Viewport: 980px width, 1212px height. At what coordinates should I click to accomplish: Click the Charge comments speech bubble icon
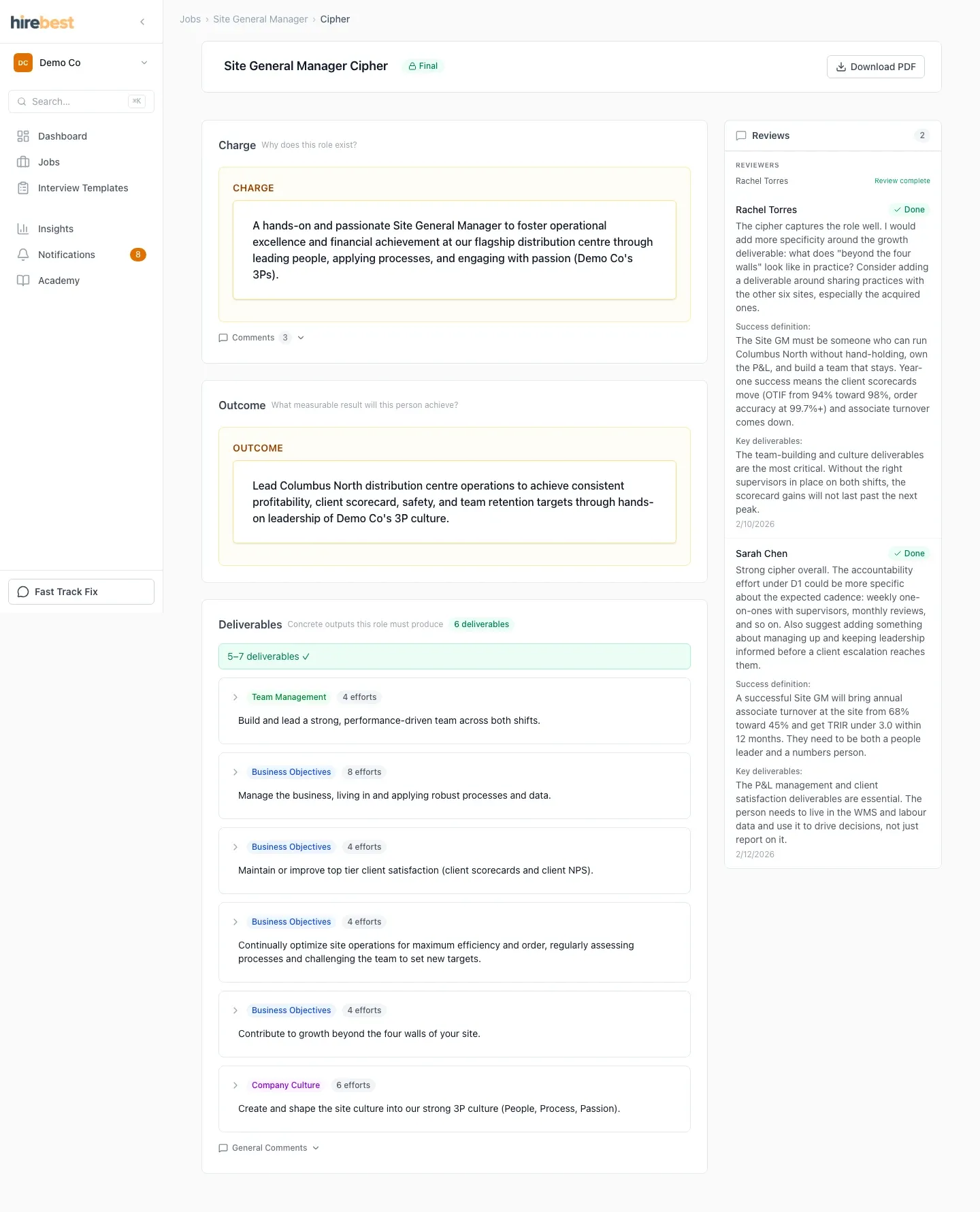pyautogui.click(x=223, y=338)
